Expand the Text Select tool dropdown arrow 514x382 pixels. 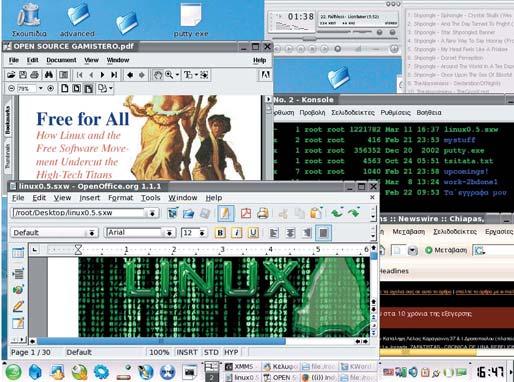click(197, 75)
